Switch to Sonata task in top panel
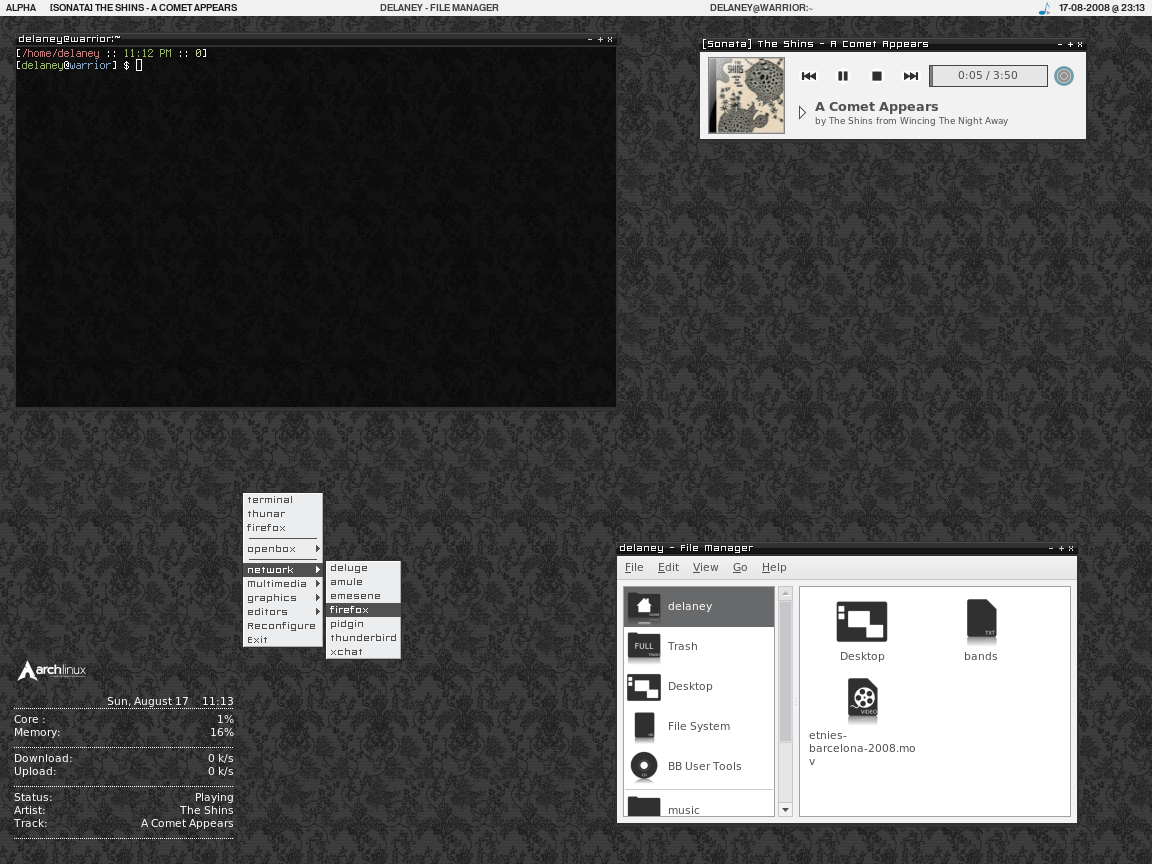This screenshot has height=864, width=1152. (x=143, y=7)
